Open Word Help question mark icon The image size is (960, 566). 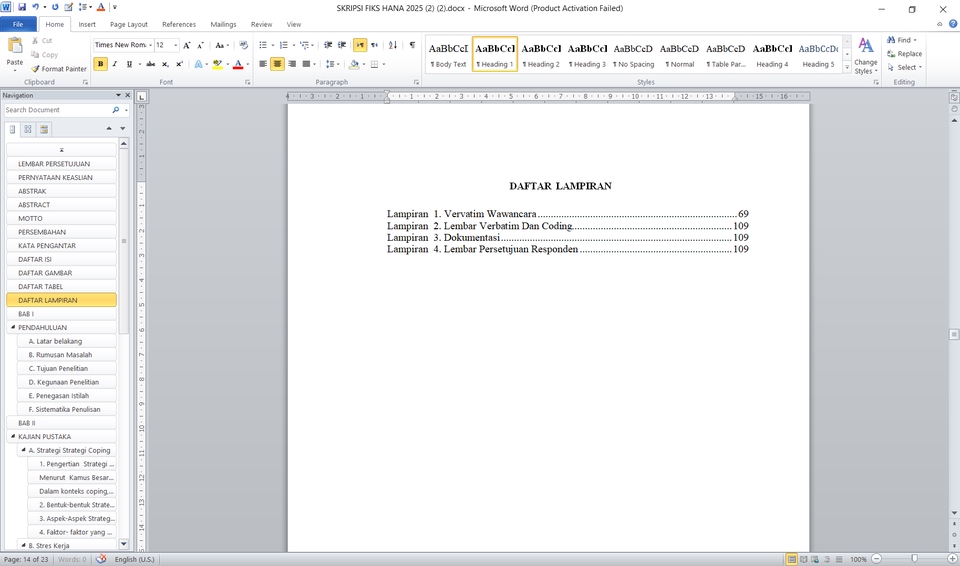tap(953, 24)
